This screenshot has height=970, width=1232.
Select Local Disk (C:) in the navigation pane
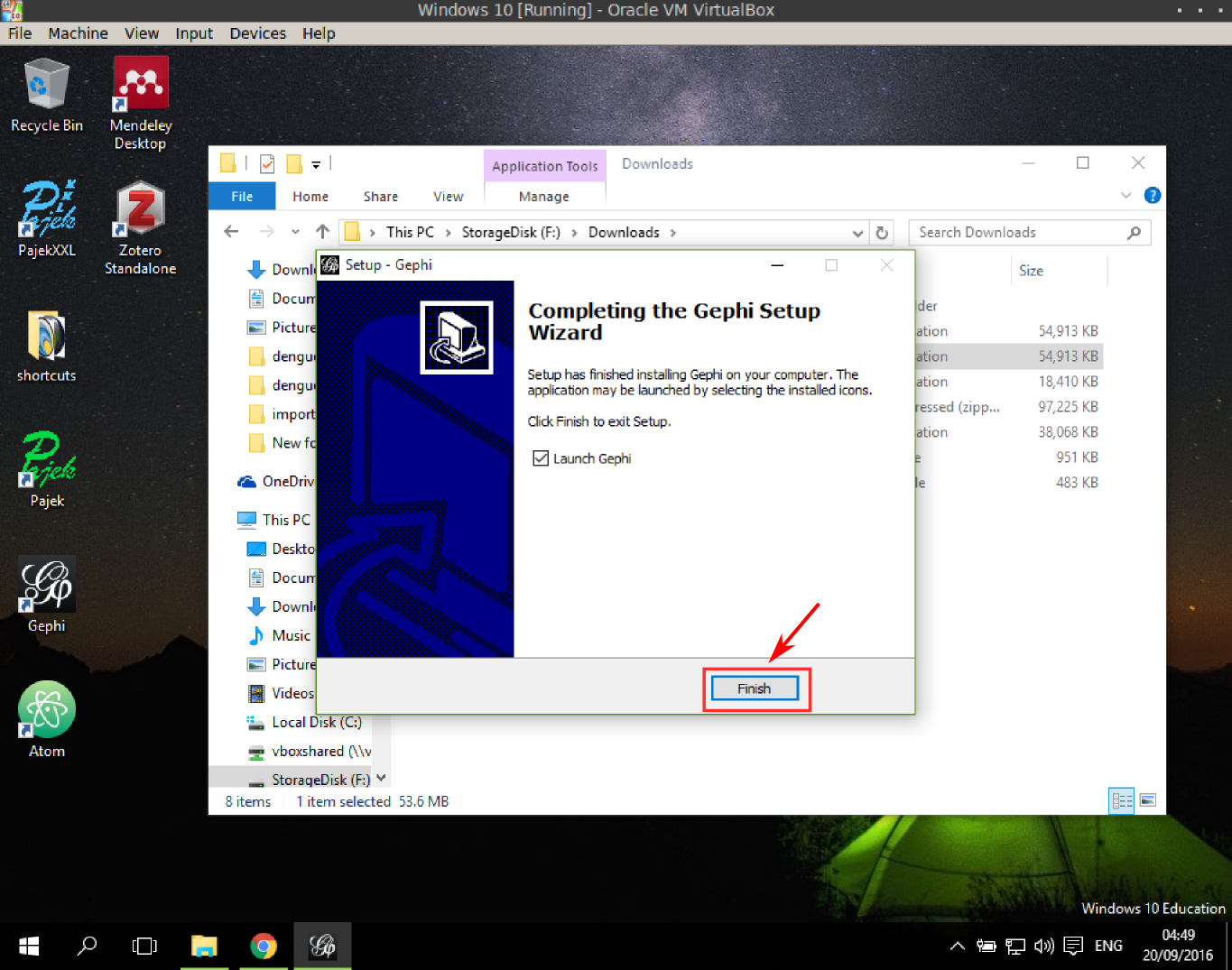click(x=304, y=722)
